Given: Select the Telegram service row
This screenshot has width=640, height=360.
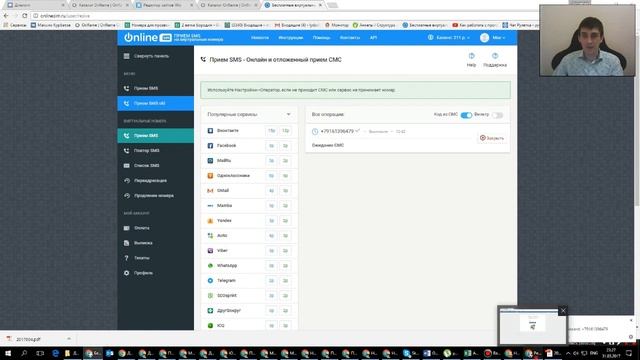Looking at the screenshot, I should pyautogui.click(x=249, y=280).
